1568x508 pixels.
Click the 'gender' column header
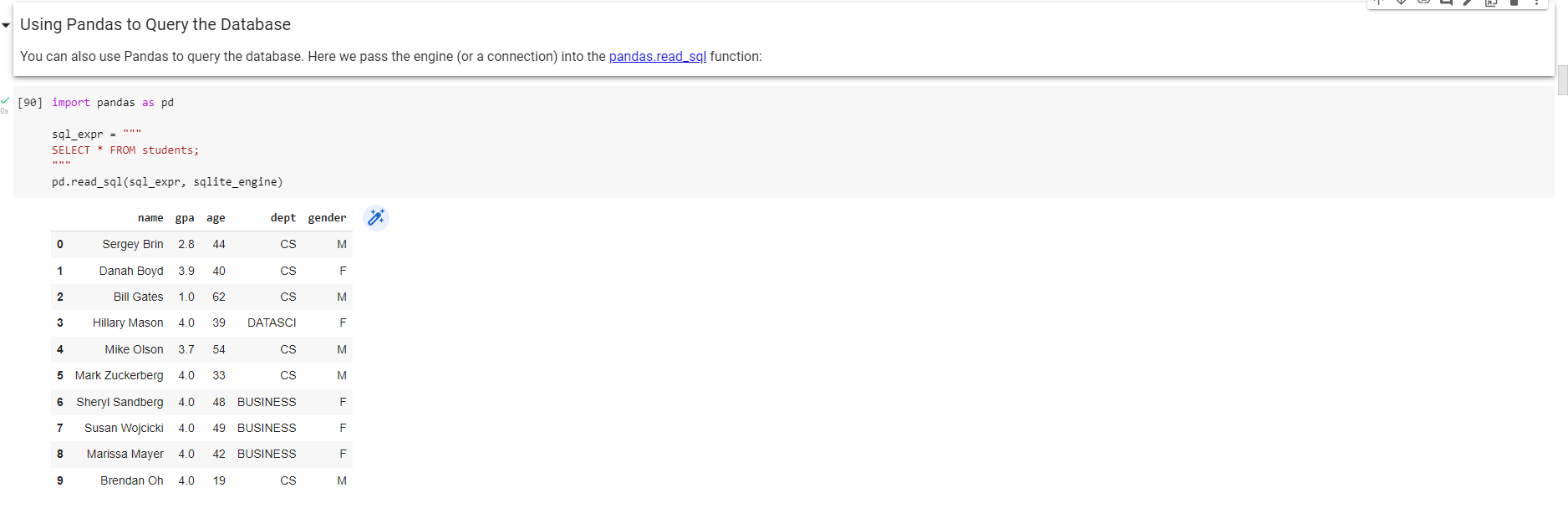pos(327,218)
